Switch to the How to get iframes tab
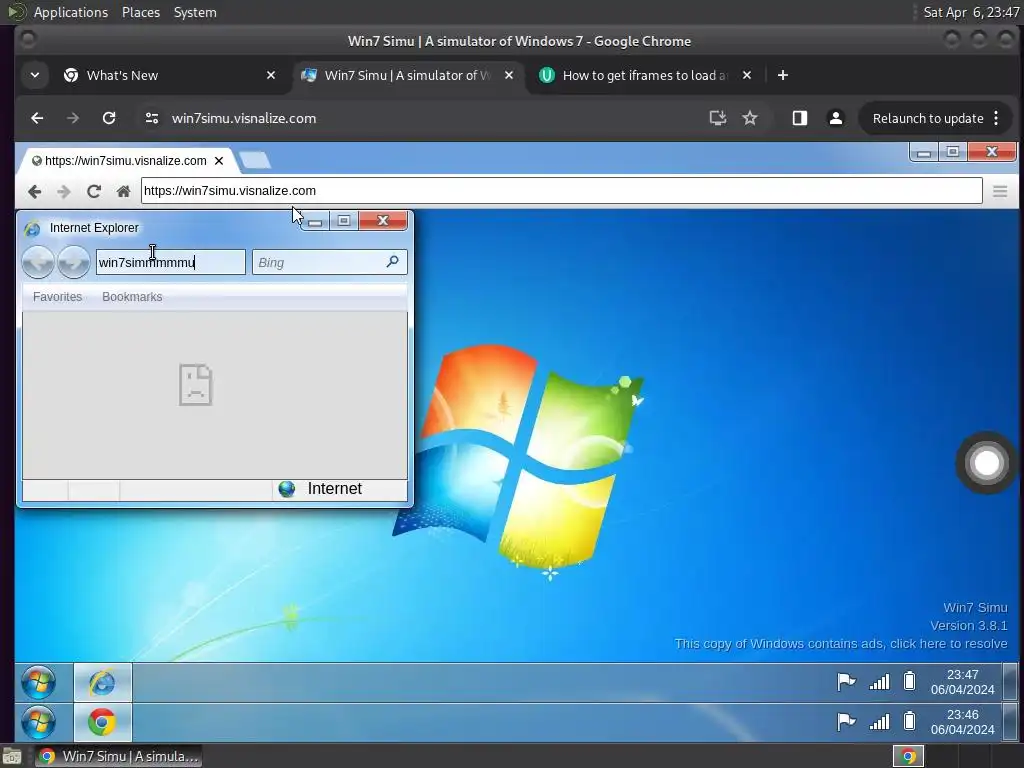 647,75
